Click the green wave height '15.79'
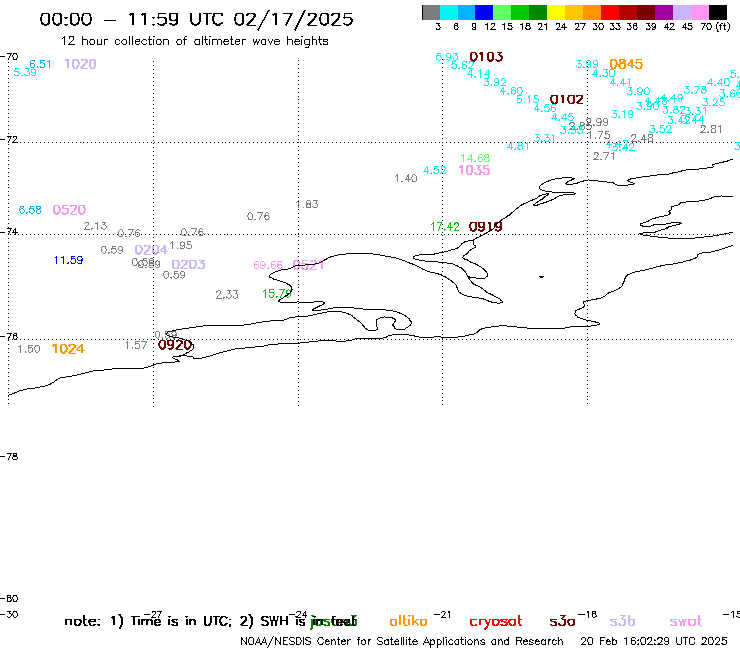 click(x=277, y=294)
